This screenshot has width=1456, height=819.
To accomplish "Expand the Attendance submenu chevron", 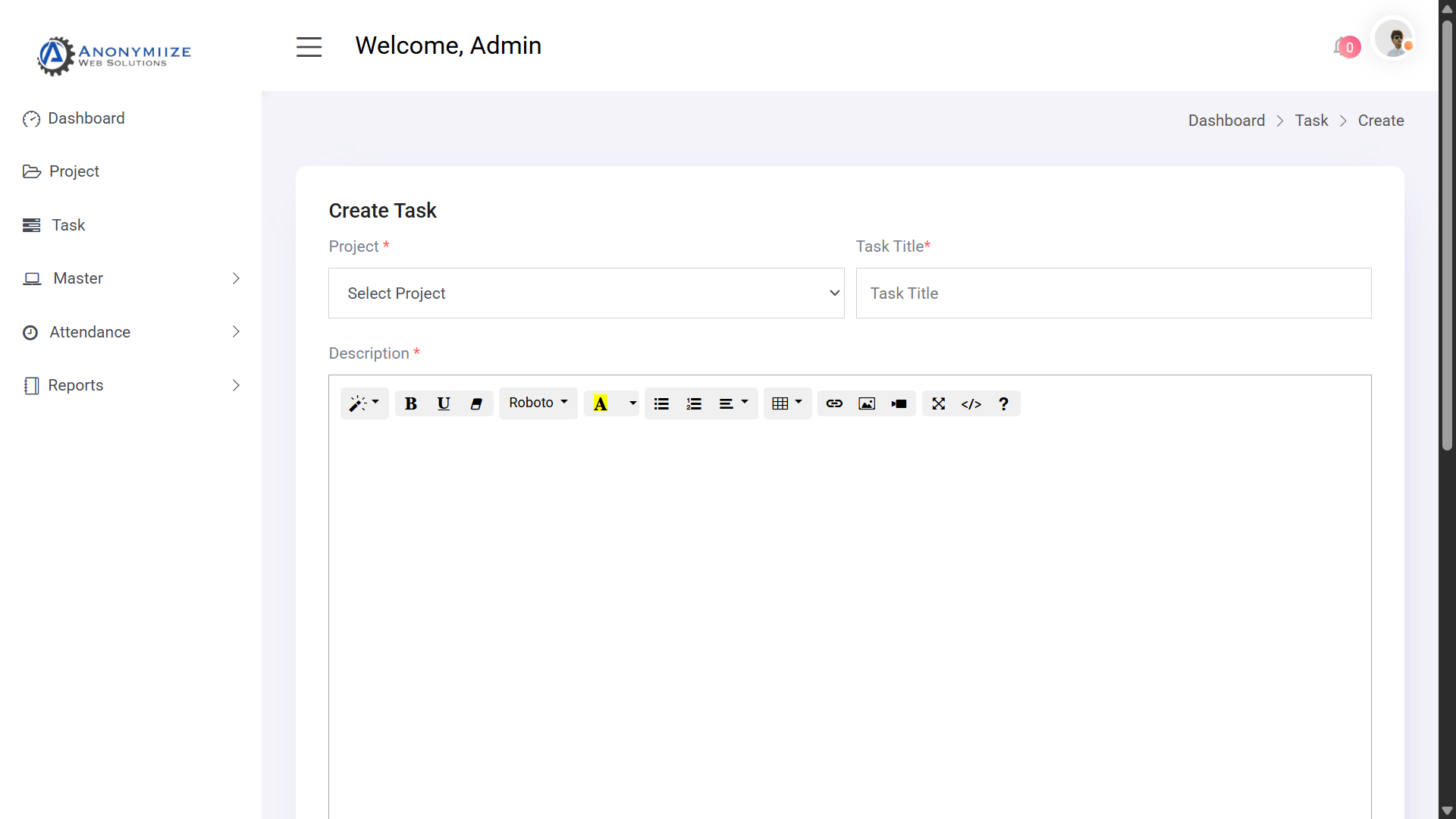I will coord(236,332).
